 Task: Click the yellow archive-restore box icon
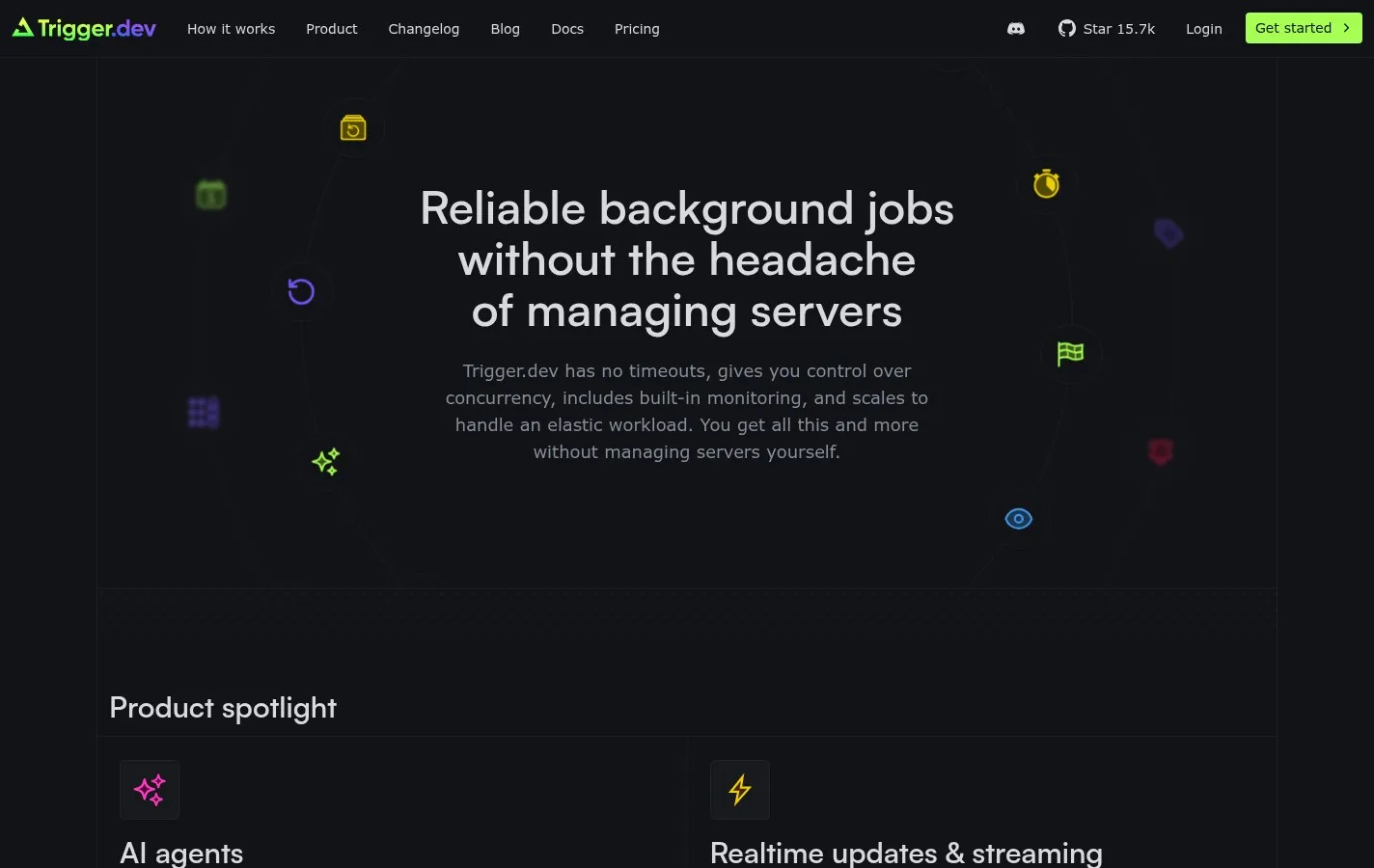pyautogui.click(x=353, y=127)
